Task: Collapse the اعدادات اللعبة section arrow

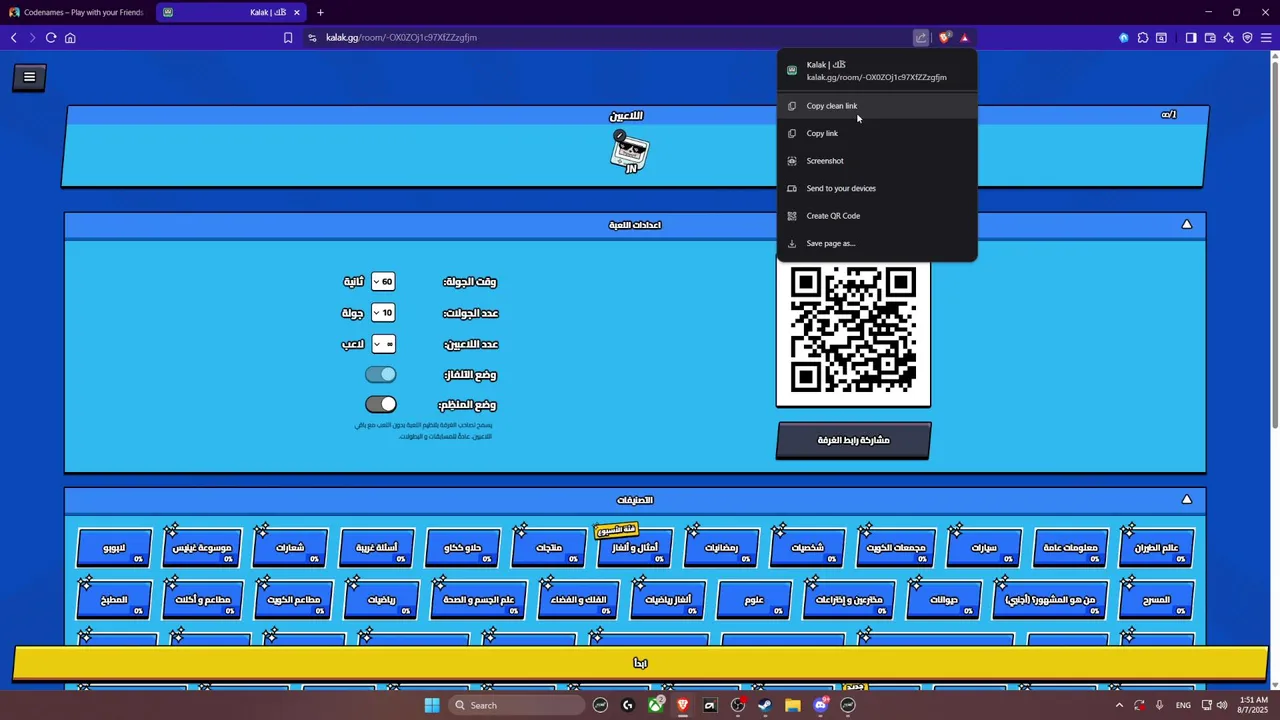Action: [1187, 224]
